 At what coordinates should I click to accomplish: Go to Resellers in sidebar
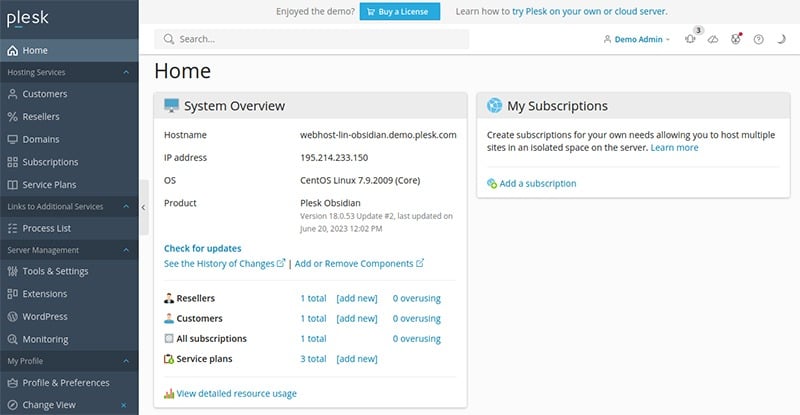click(x=69, y=116)
